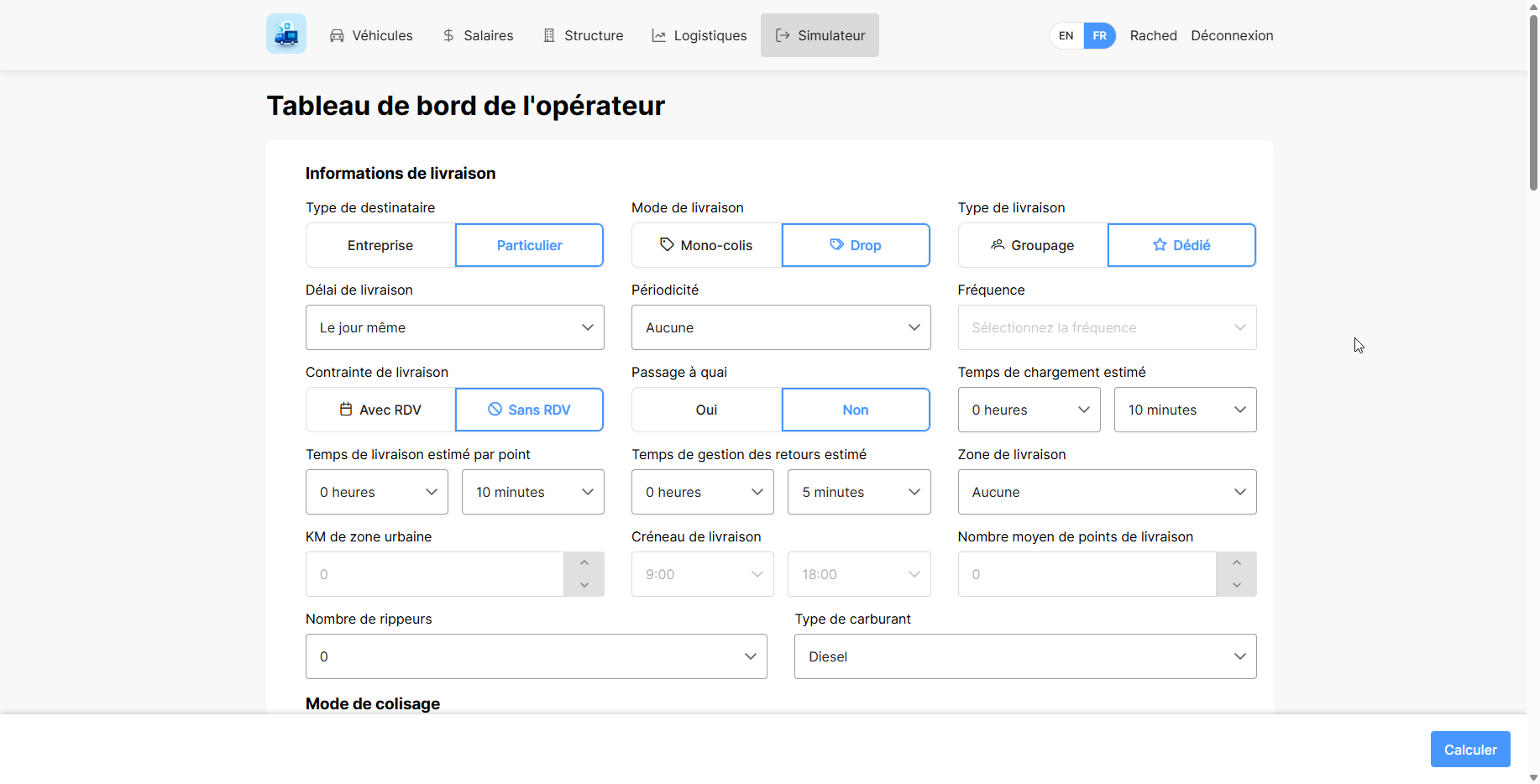
Task: Select Avec RDV delivery constraint
Action: point(380,410)
